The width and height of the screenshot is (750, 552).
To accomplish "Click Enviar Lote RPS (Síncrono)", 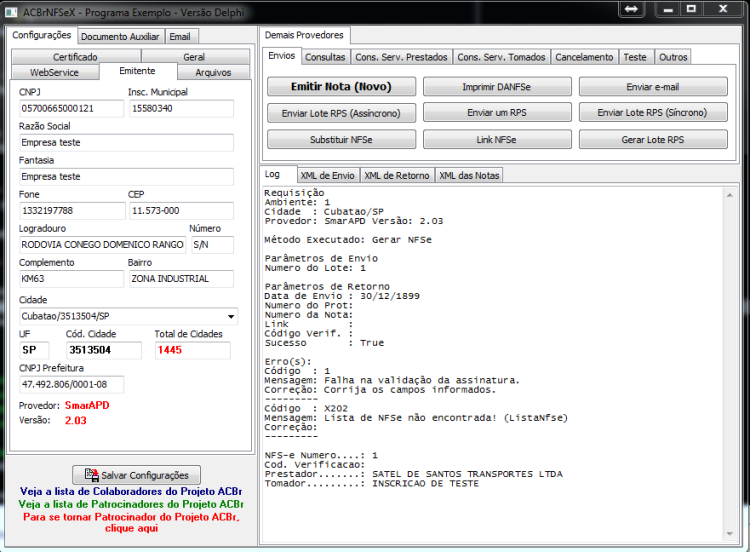I will pyautogui.click(x=653, y=112).
